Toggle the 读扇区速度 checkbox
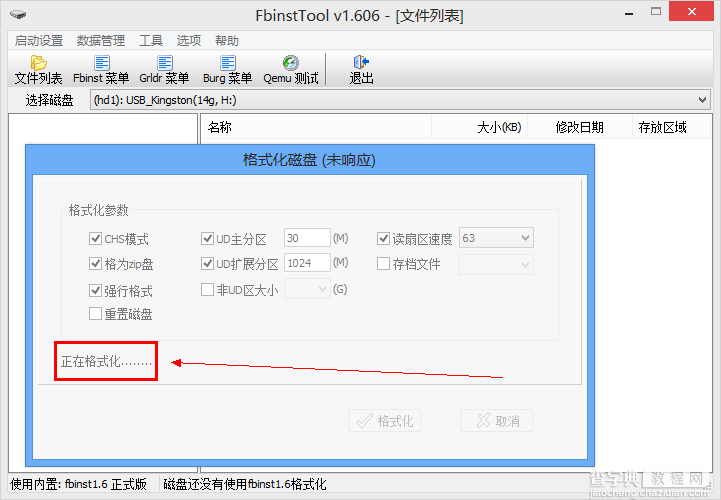Image resolution: width=721 pixels, height=500 pixels. (383, 238)
